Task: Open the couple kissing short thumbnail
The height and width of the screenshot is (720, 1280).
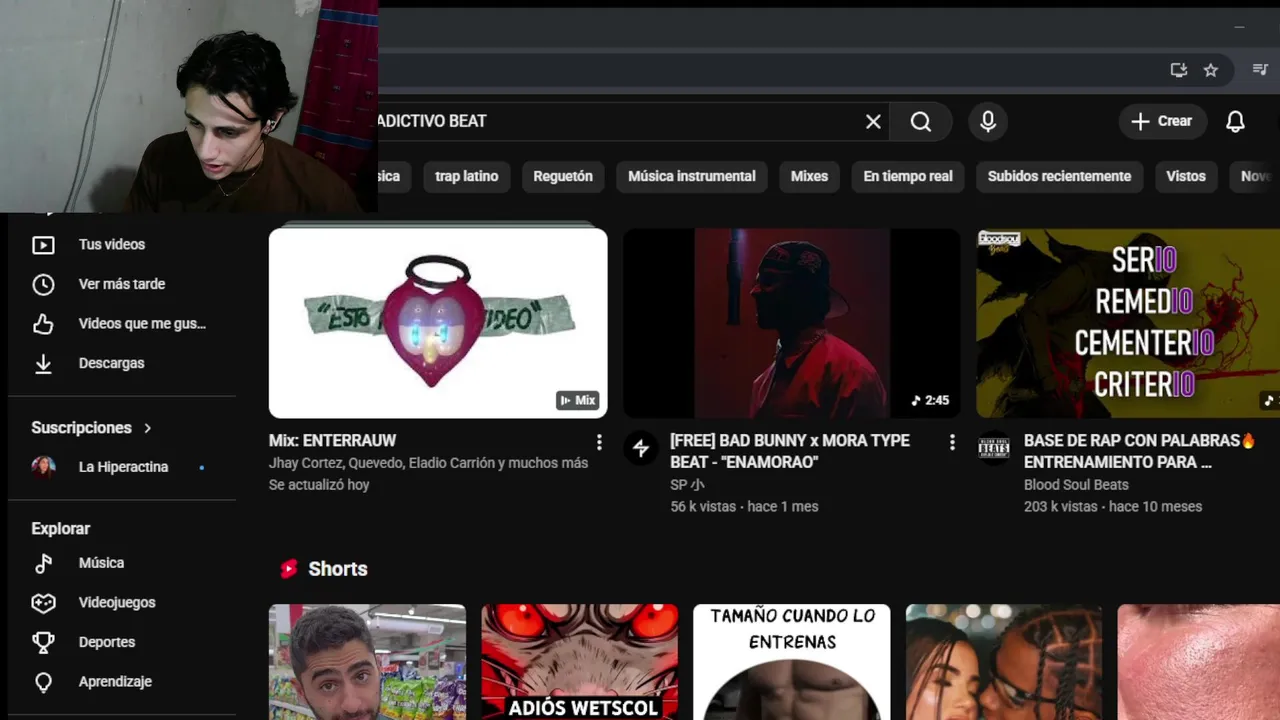Action: (x=1004, y=662)
